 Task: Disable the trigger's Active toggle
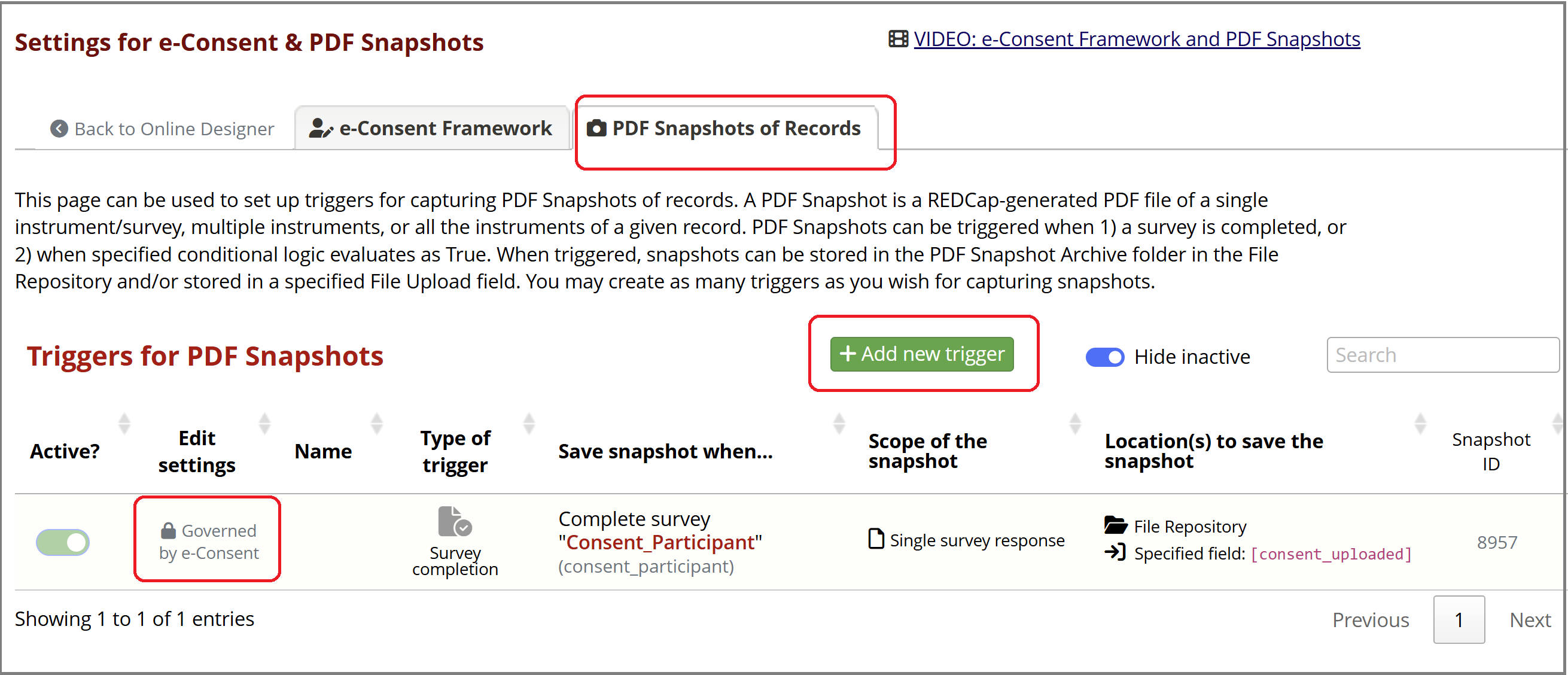(x=63, y=542)
